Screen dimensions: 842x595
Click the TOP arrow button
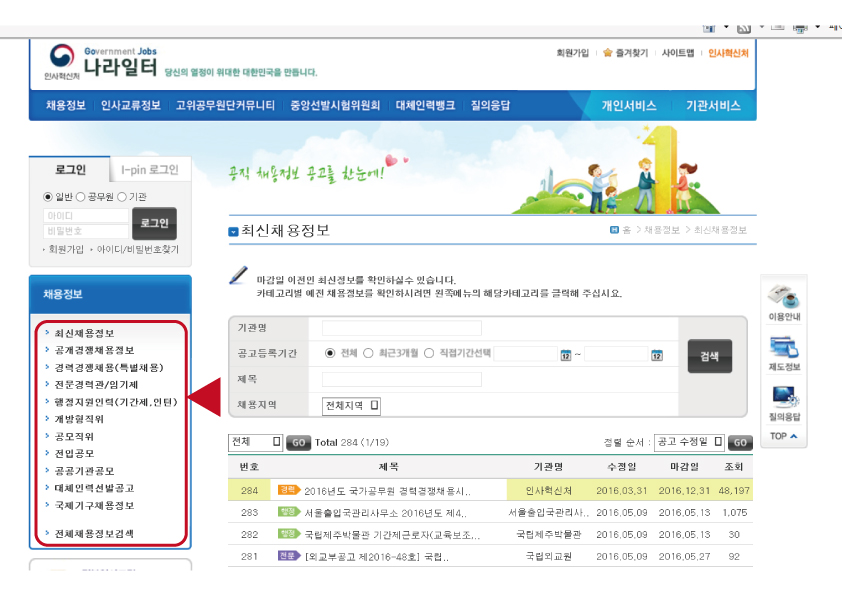coord(783,436)
